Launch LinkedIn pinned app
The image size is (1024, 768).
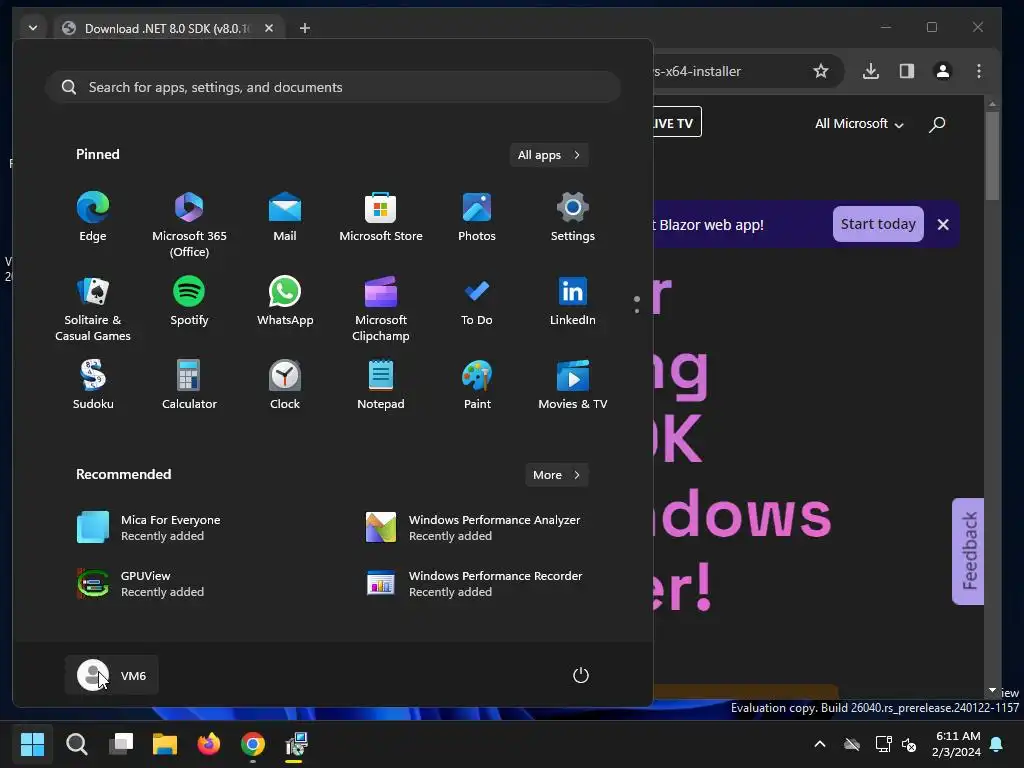tap(573, 301)
